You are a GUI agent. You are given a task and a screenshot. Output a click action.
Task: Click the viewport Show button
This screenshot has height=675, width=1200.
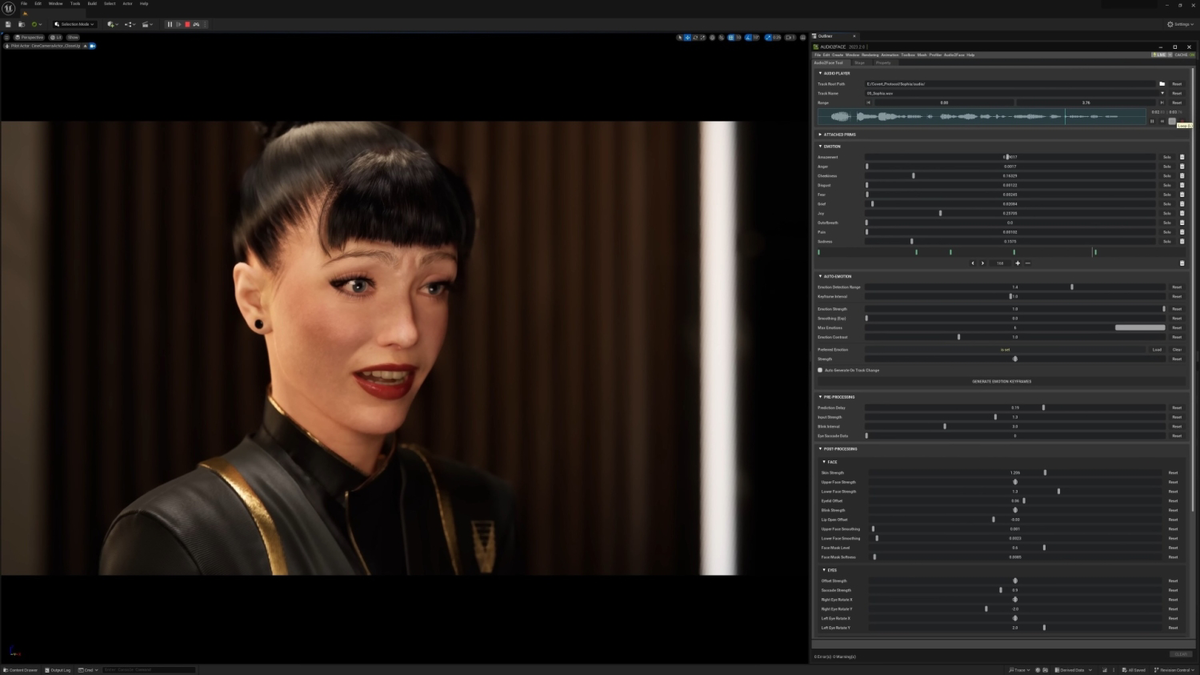73,37
